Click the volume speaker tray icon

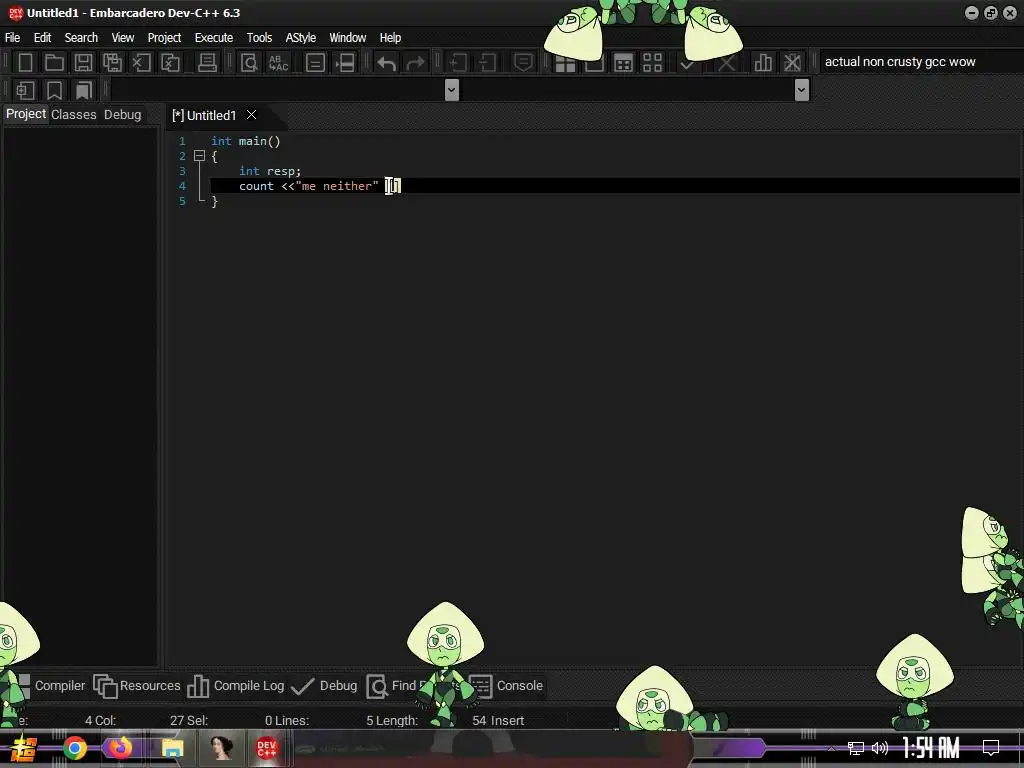880,748
